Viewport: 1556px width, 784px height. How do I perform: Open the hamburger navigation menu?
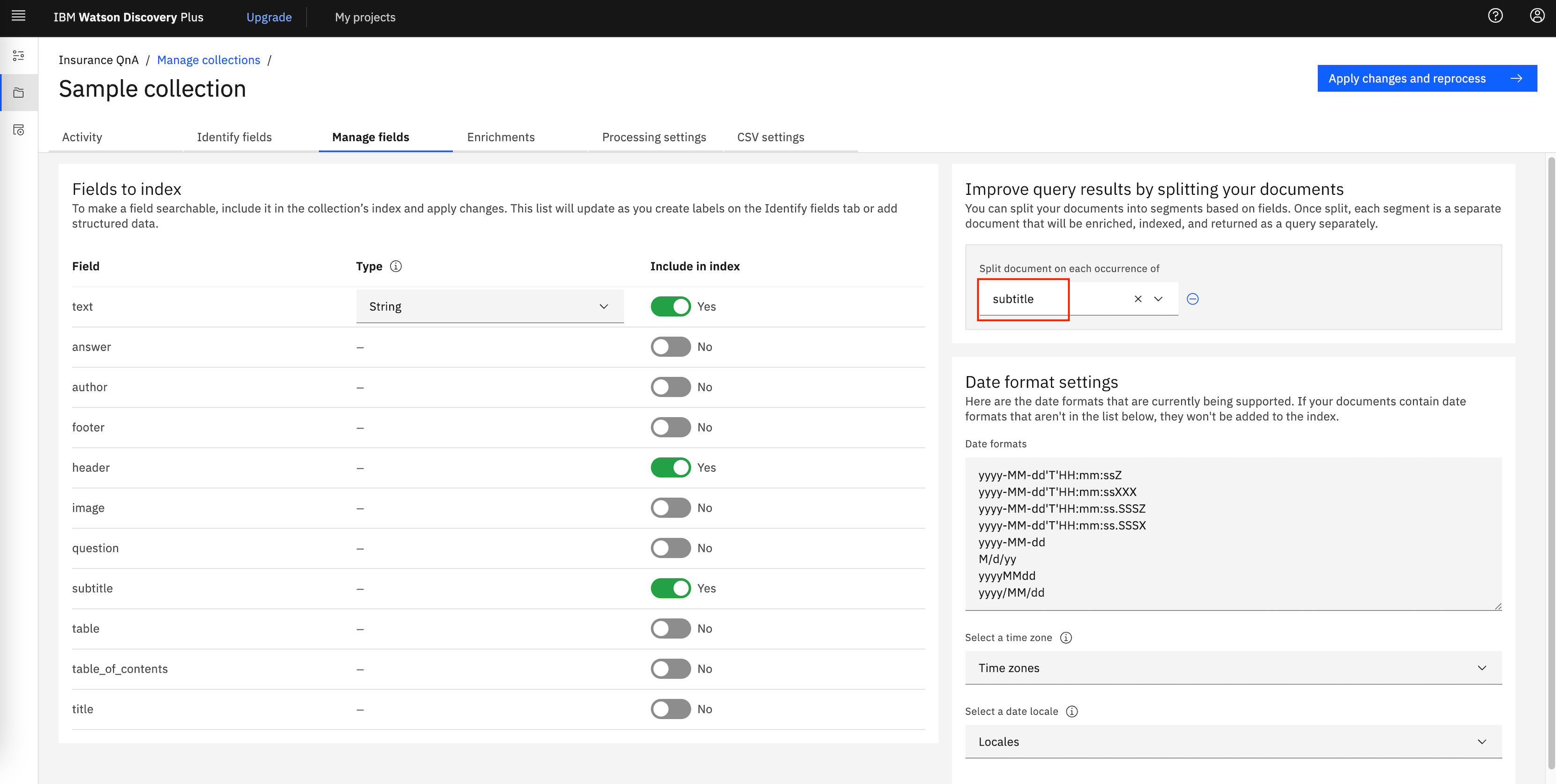pos(19,16)
